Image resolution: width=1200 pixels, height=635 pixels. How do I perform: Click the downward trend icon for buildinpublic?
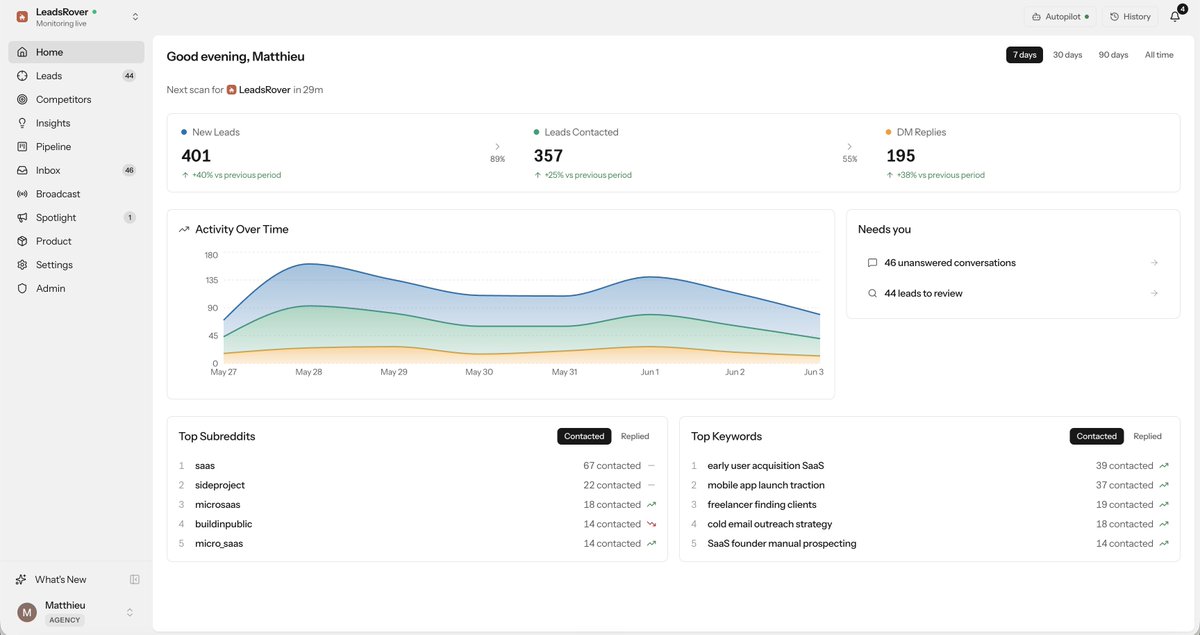(651, 524)
